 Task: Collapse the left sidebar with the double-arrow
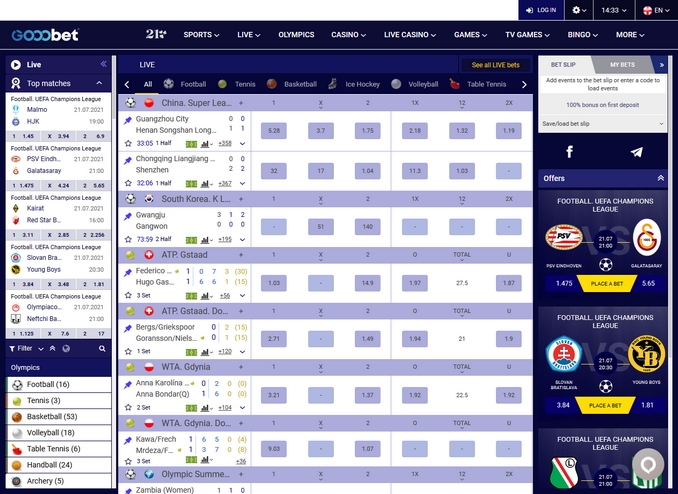[x=103, y=64]
